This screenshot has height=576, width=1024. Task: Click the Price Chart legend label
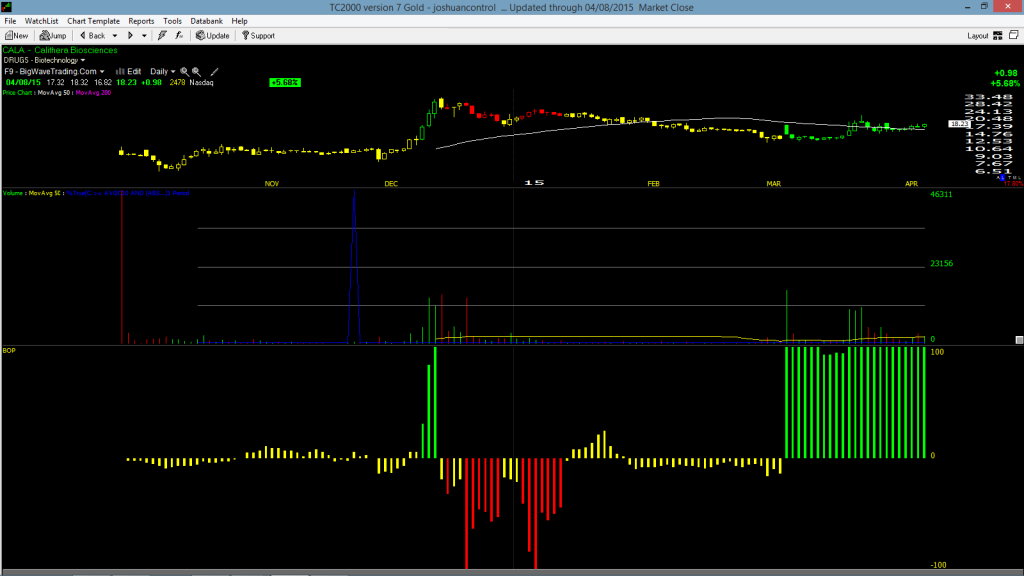click(x=18, y=93)
